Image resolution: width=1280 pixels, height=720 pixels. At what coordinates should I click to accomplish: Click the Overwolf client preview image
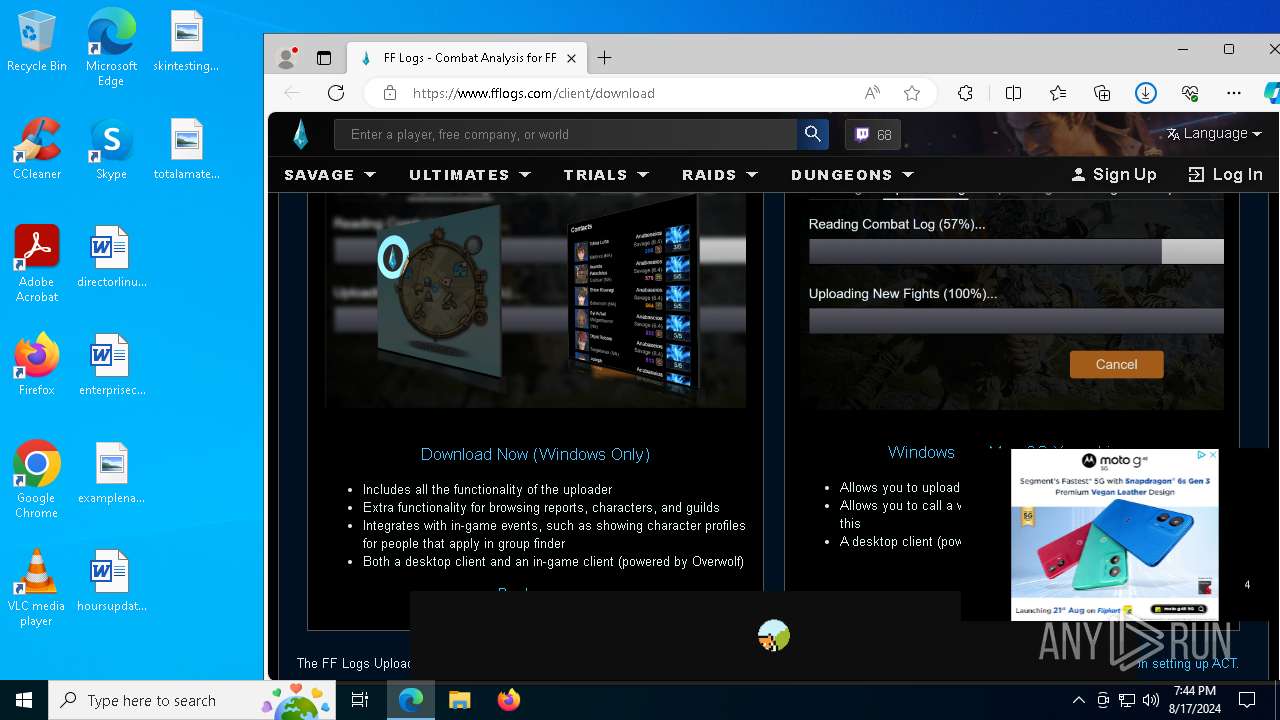(535, 301)
